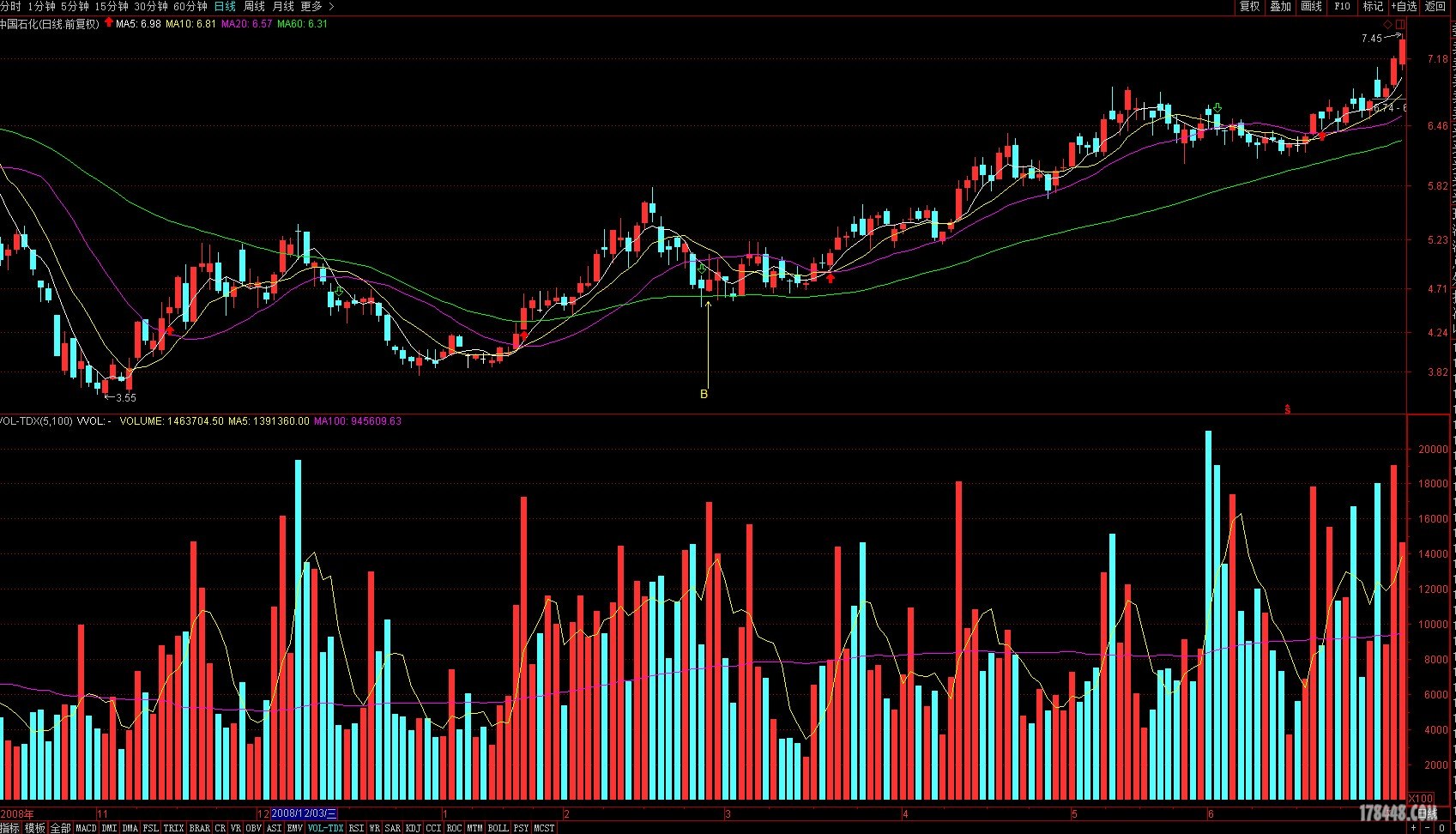Switch to ASI indicator
This screenshot has width=1456, height=834.
coord(275,828)
